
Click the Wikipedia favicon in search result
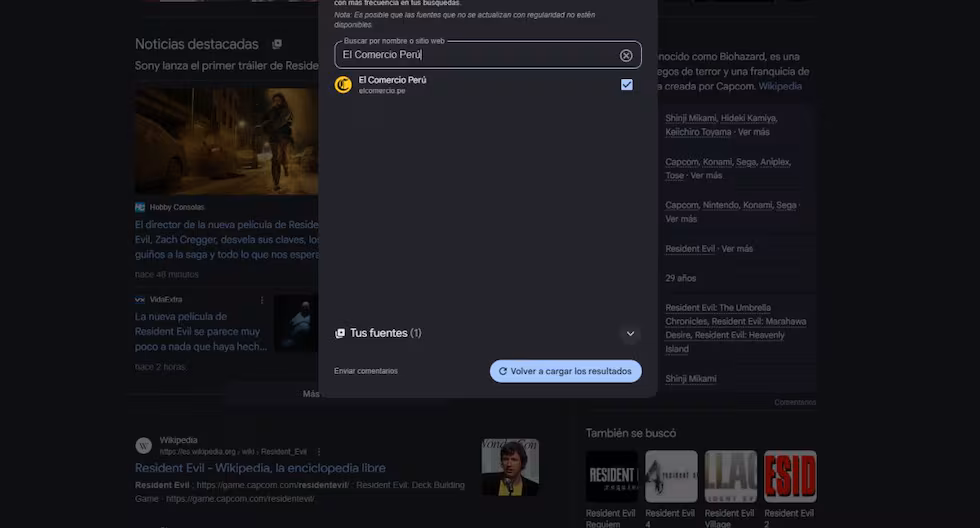tap(143, 445)
